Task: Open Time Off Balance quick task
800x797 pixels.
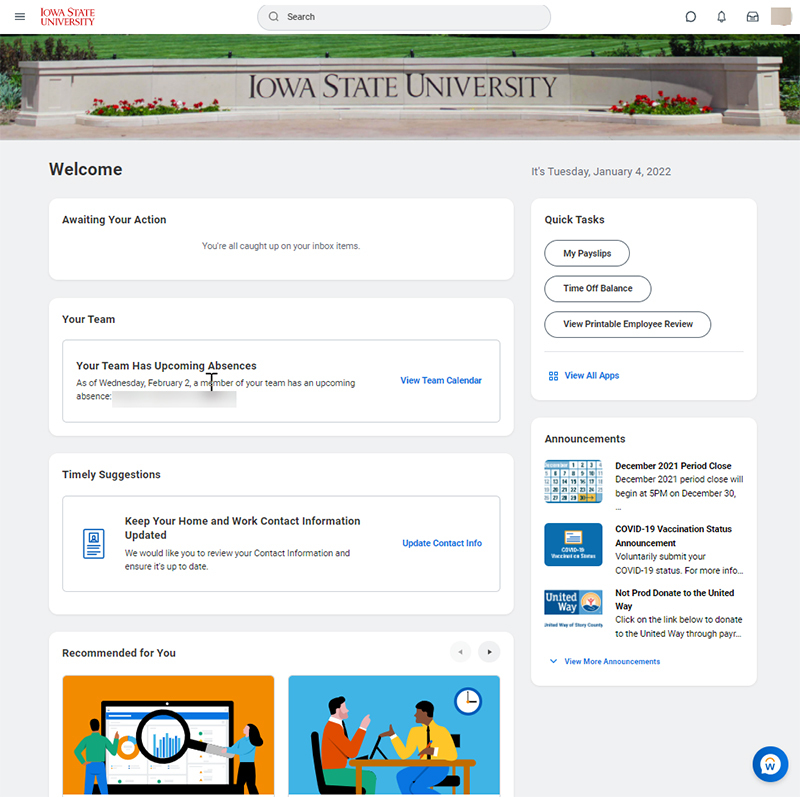Action: pyautogui.click(x=597, y=289)
